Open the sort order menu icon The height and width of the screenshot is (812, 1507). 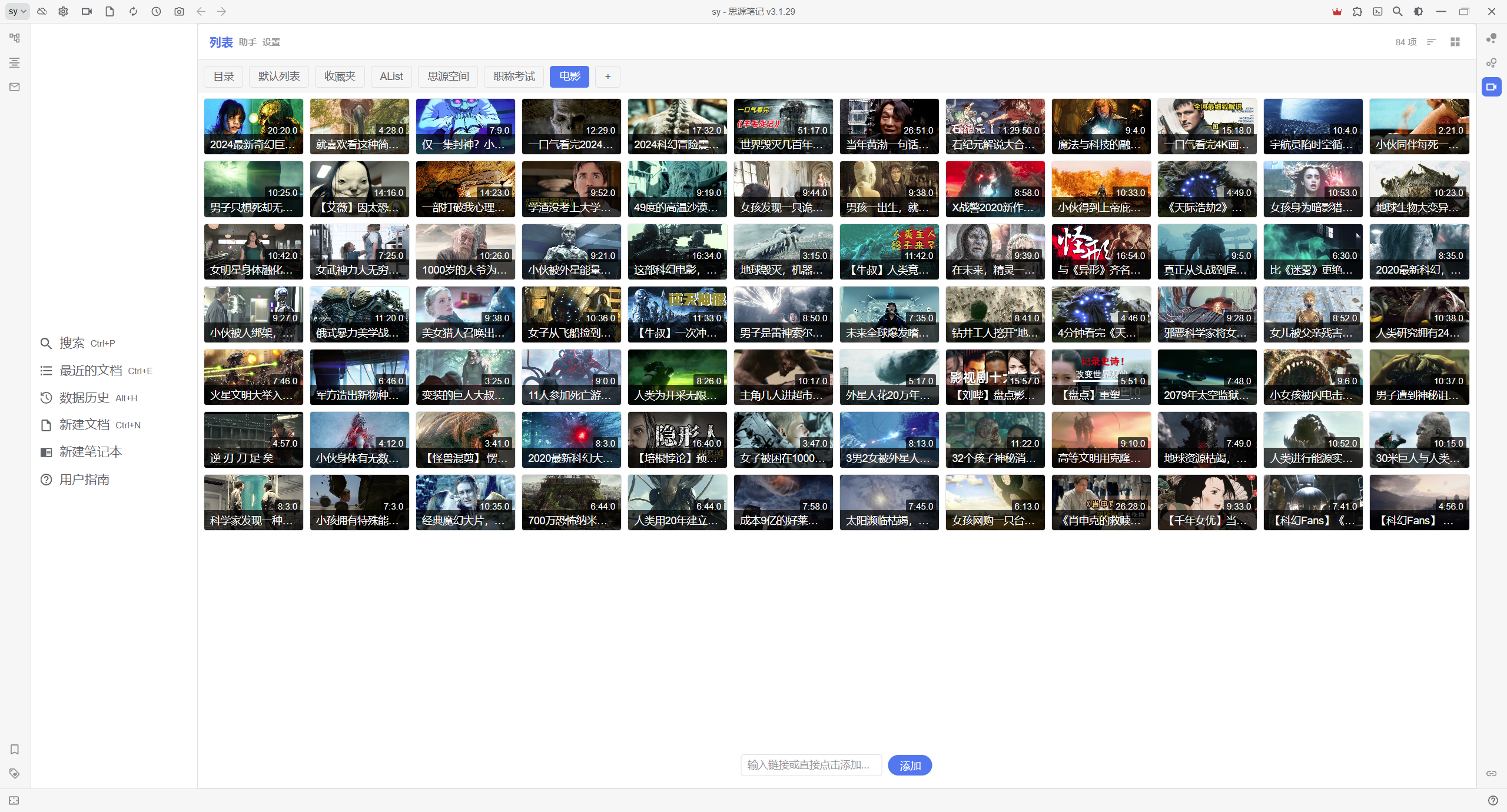point(1432,42)
